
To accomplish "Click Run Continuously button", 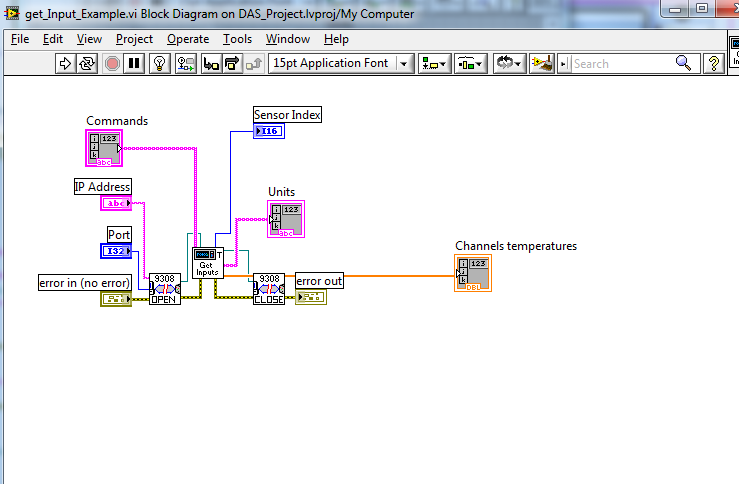I will (87, 63).
